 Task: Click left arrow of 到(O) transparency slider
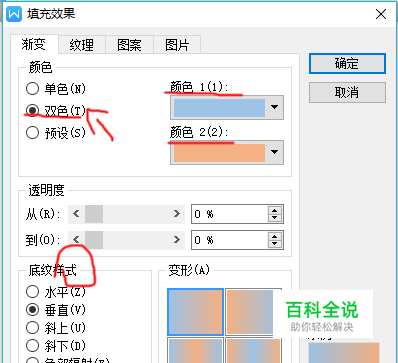[76, 240]
